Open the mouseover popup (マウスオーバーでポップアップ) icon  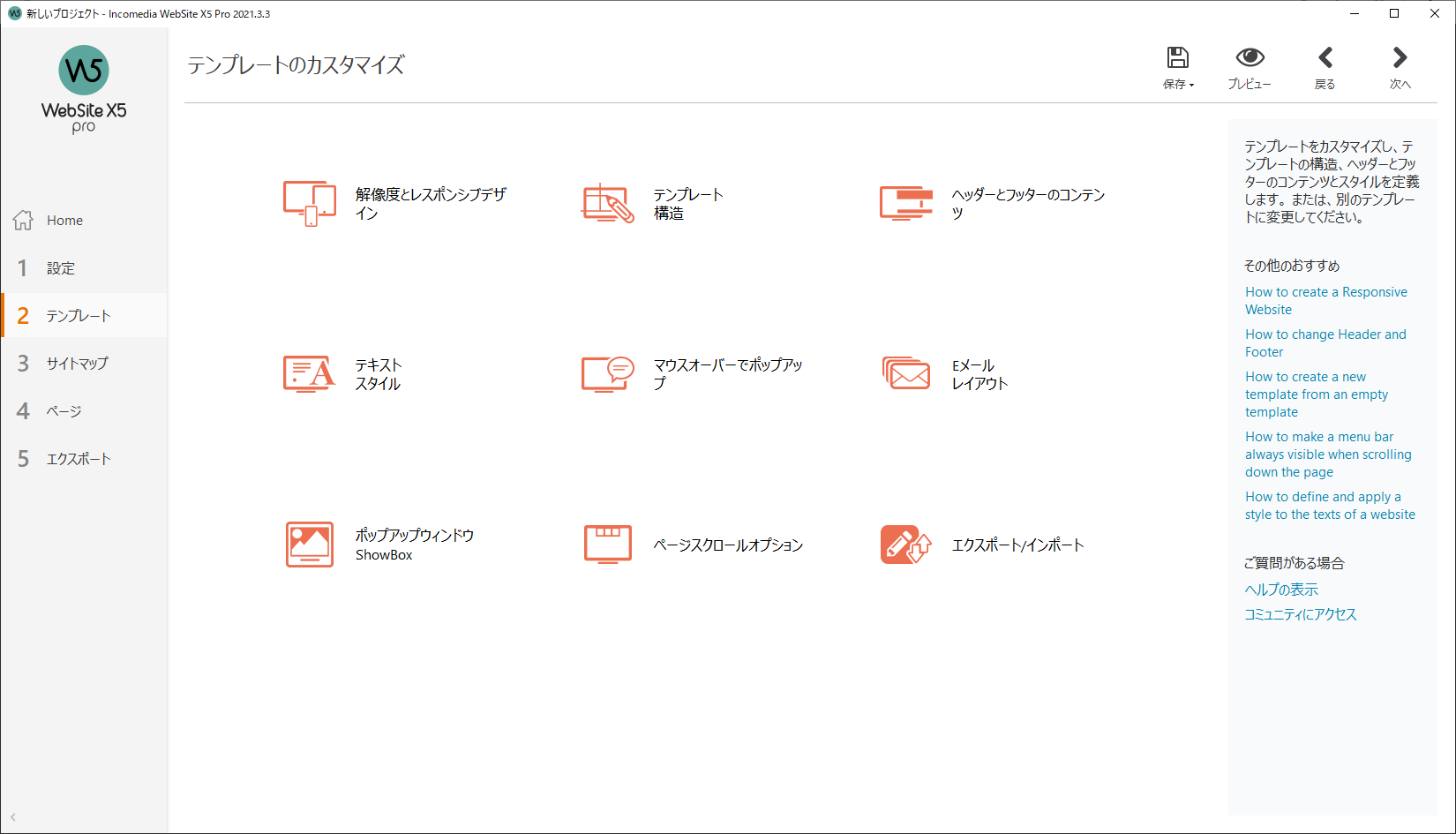click(x=607, y=374)
